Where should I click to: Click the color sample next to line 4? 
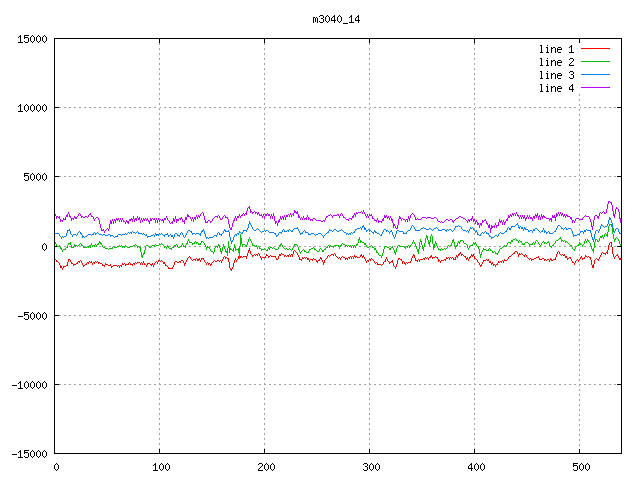pyautogui.click(x=595, y=88)
